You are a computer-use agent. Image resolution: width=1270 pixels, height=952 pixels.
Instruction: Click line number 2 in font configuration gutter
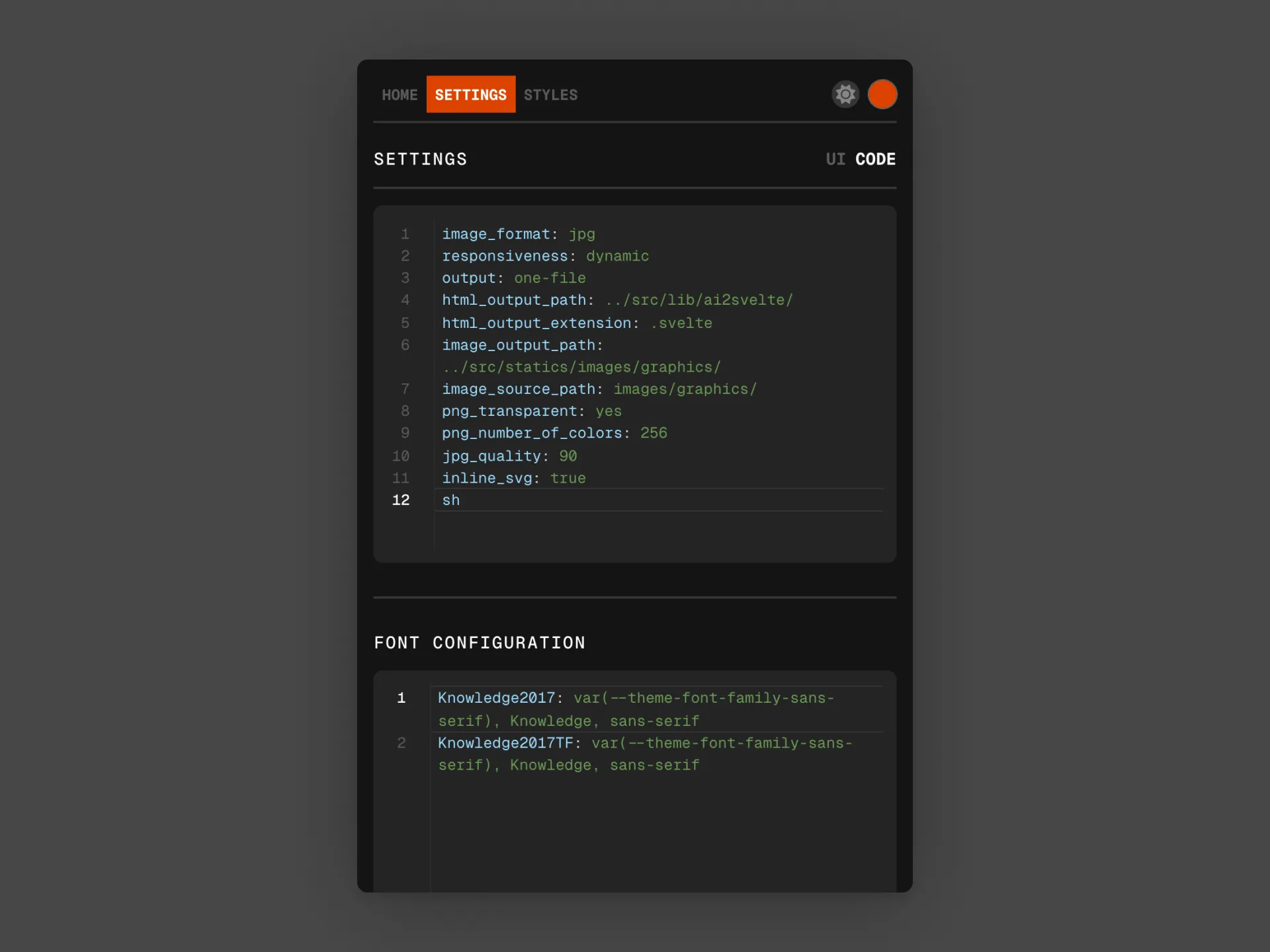point(401,743)
